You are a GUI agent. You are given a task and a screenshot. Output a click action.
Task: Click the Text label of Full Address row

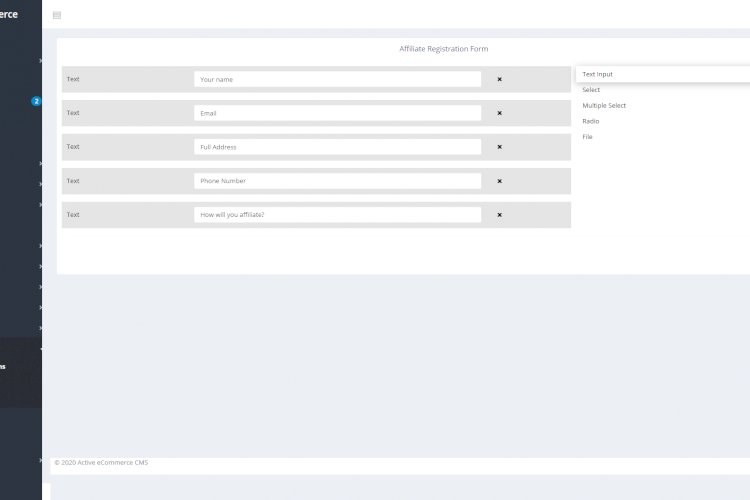[x=73, y=147]
